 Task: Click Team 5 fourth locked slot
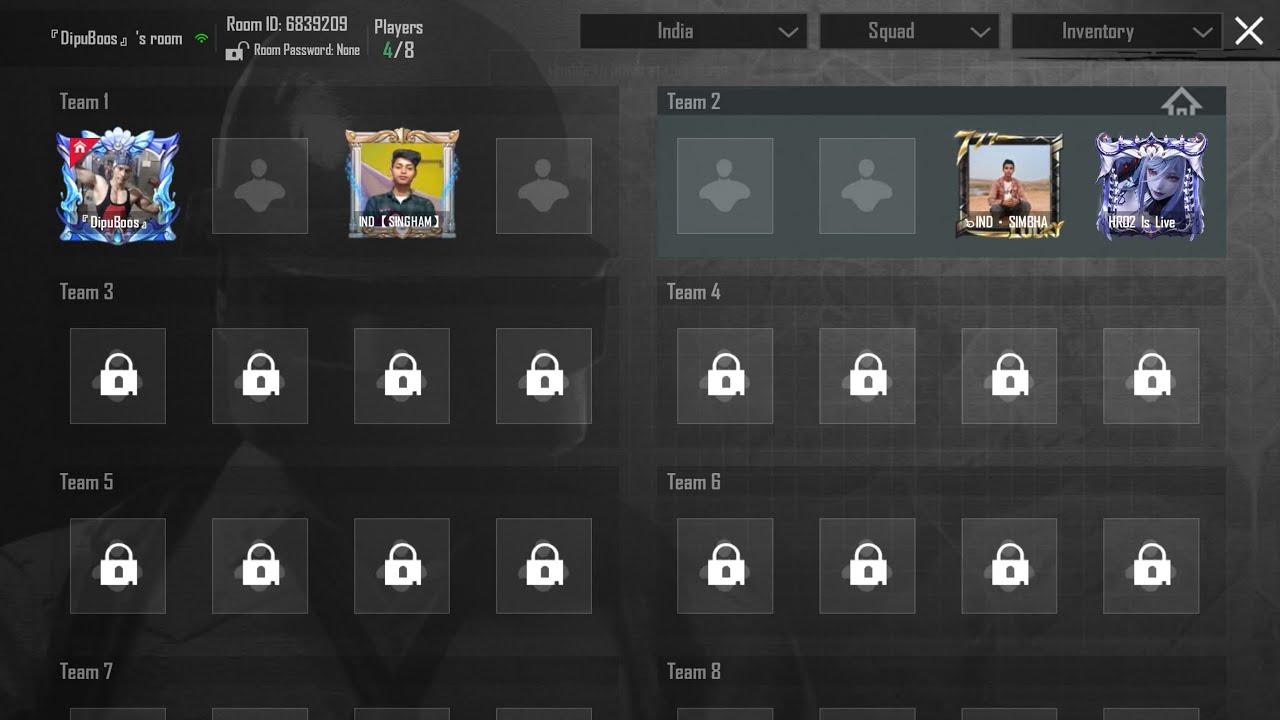[x=544, y=566]
